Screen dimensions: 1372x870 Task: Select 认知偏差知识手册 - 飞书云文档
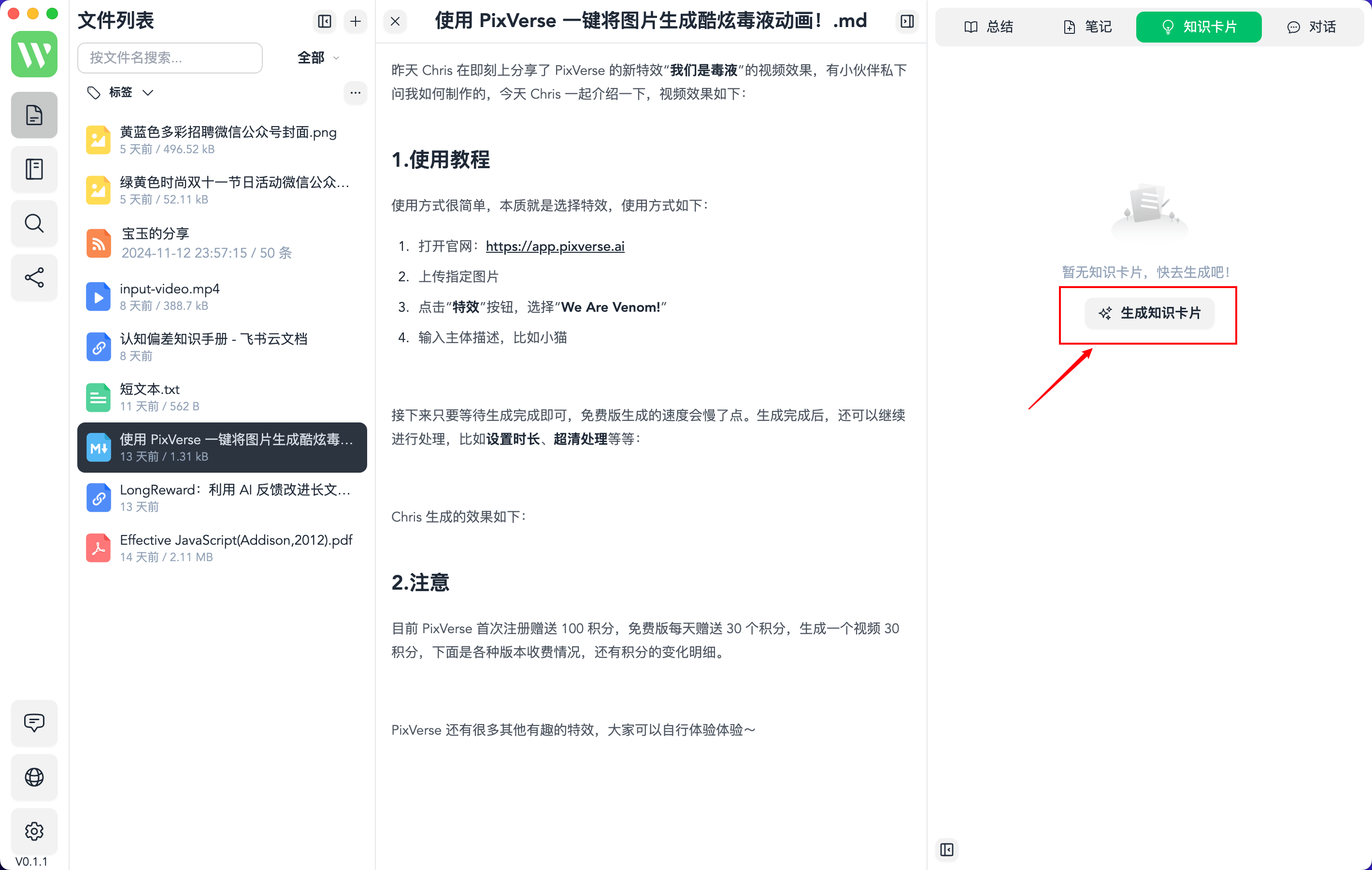pos(222,347)
